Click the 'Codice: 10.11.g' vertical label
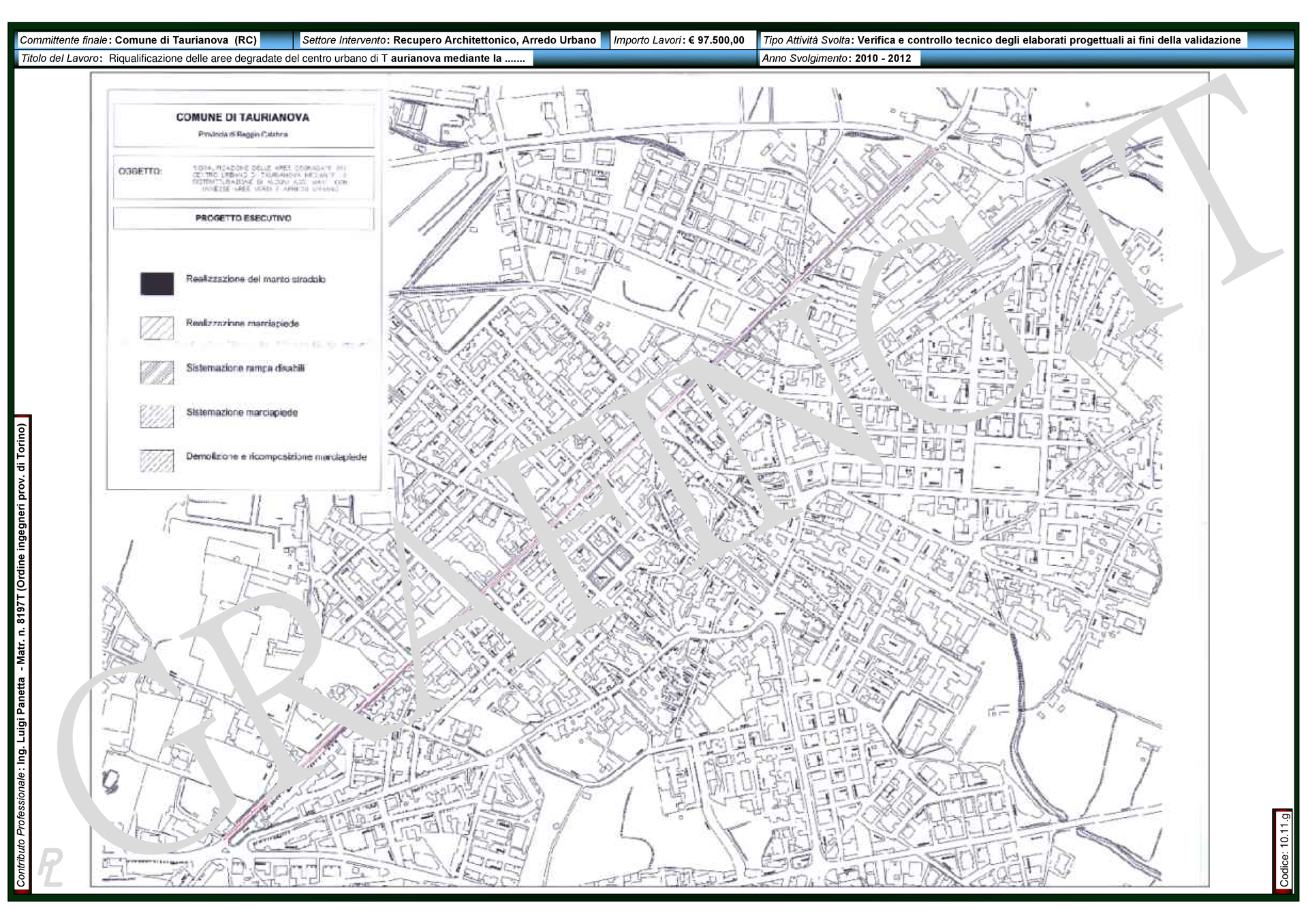This screenshot has height=924, width=1308. click(1284, 849)
